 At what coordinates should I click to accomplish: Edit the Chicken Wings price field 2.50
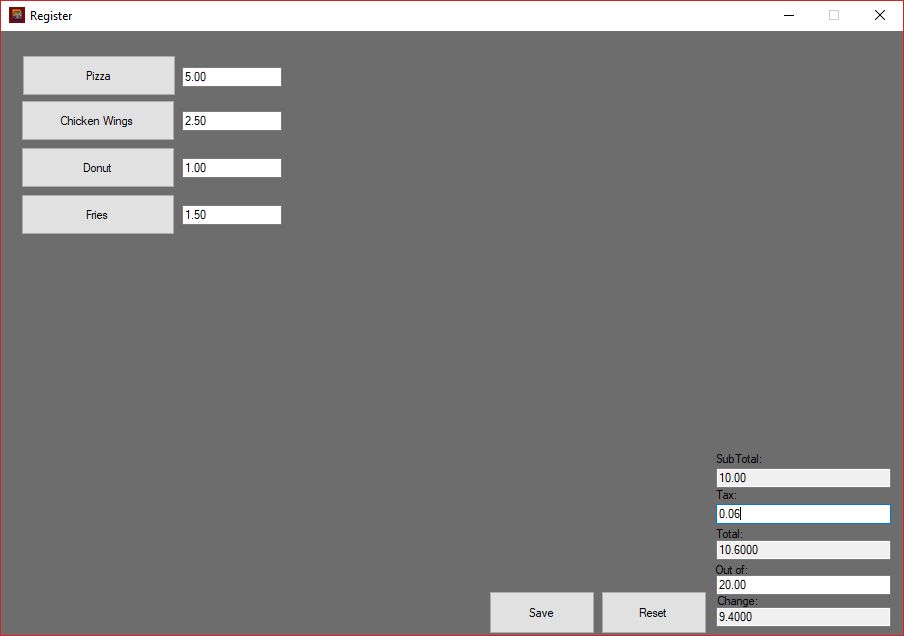(x=232, y=121)
